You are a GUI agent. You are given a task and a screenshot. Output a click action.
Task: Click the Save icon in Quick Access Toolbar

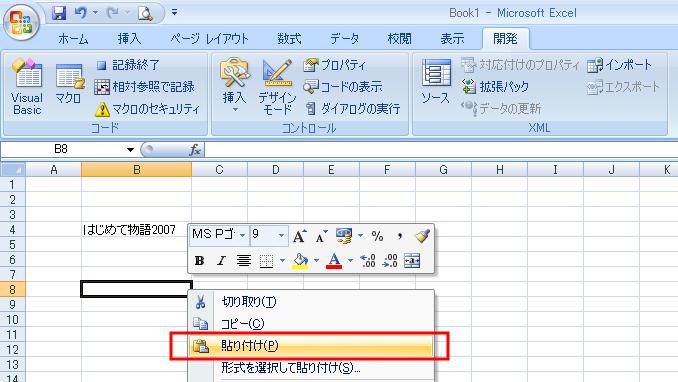[x=59, y=13]
